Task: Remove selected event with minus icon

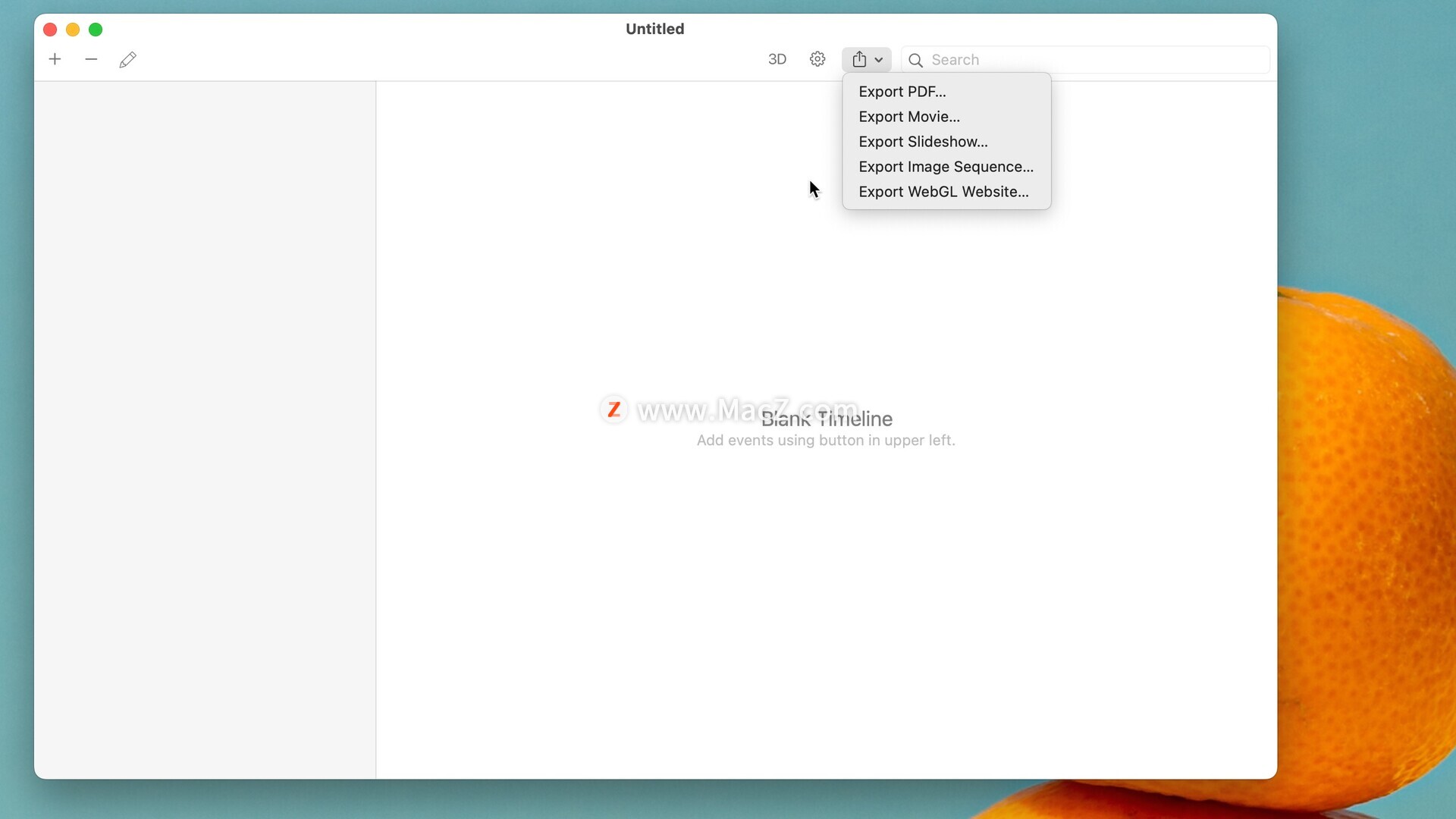Action: pos(91,59)
